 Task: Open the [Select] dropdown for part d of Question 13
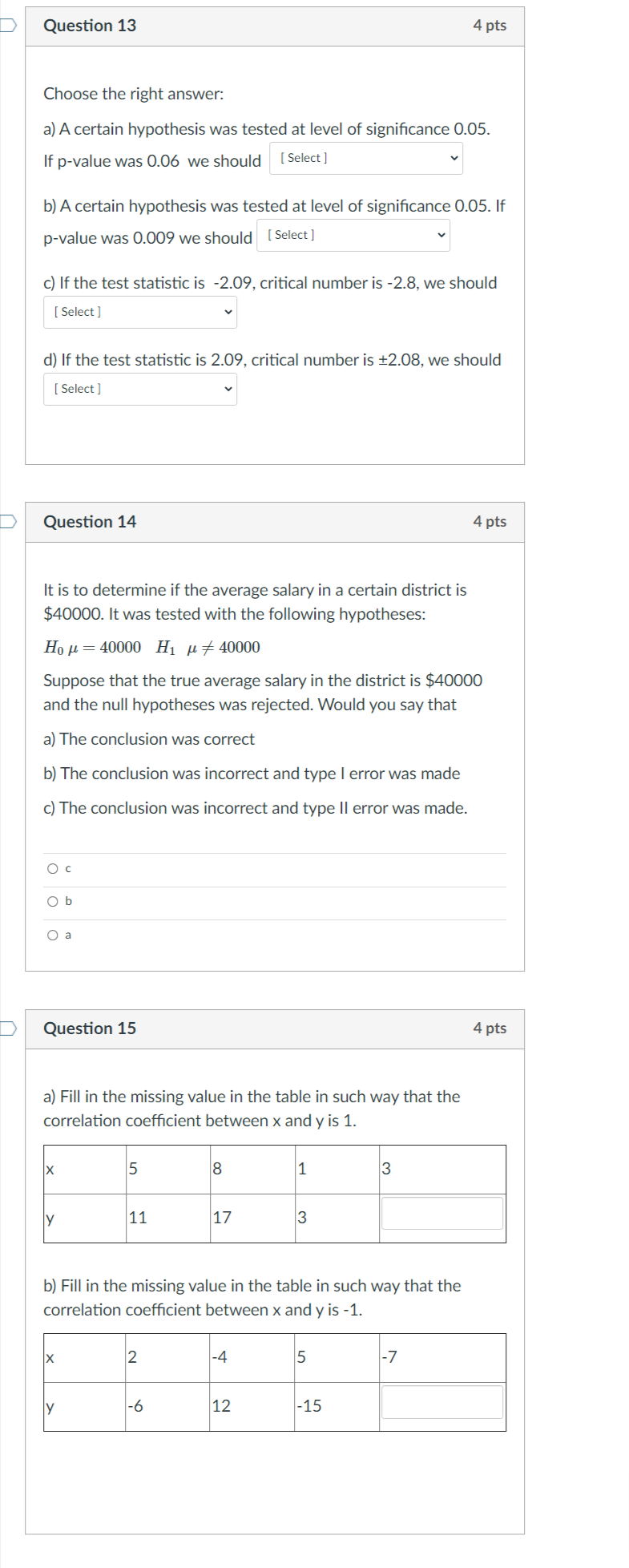tap(140, 389)
